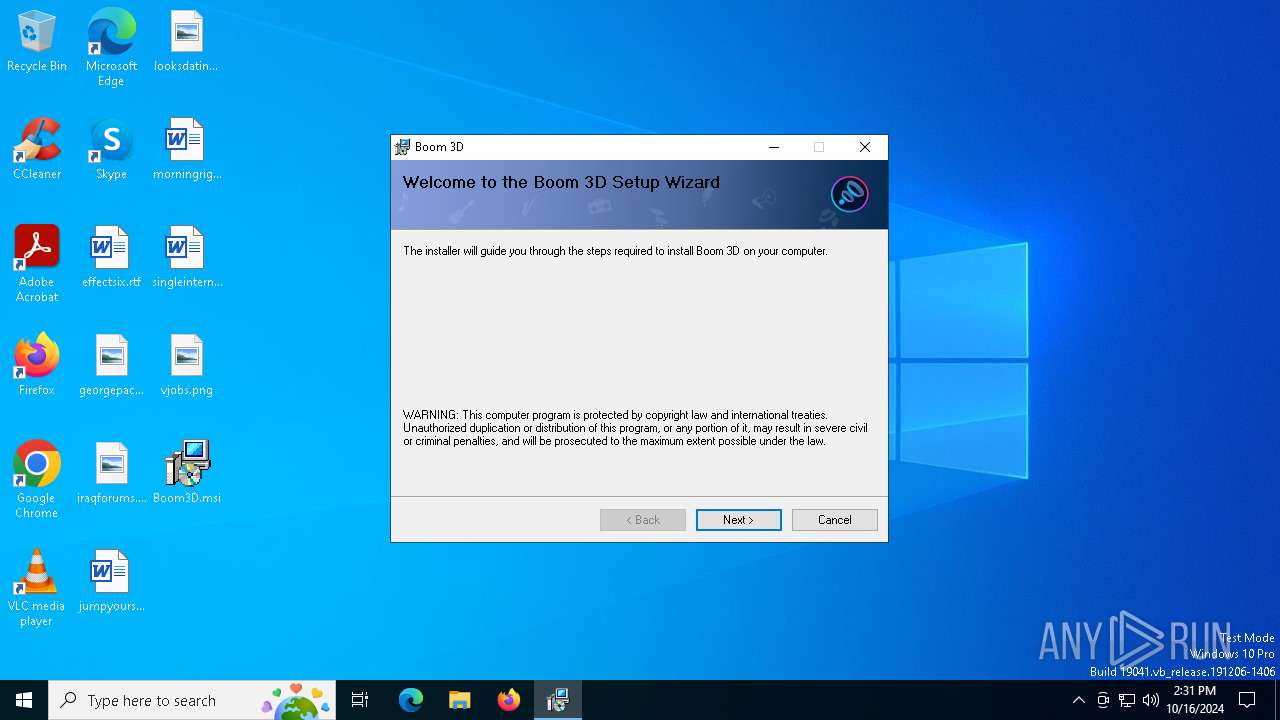Select the VLC media player shortcut
Viewport: 1280px width, 720px height.
(x=37, y=588)
